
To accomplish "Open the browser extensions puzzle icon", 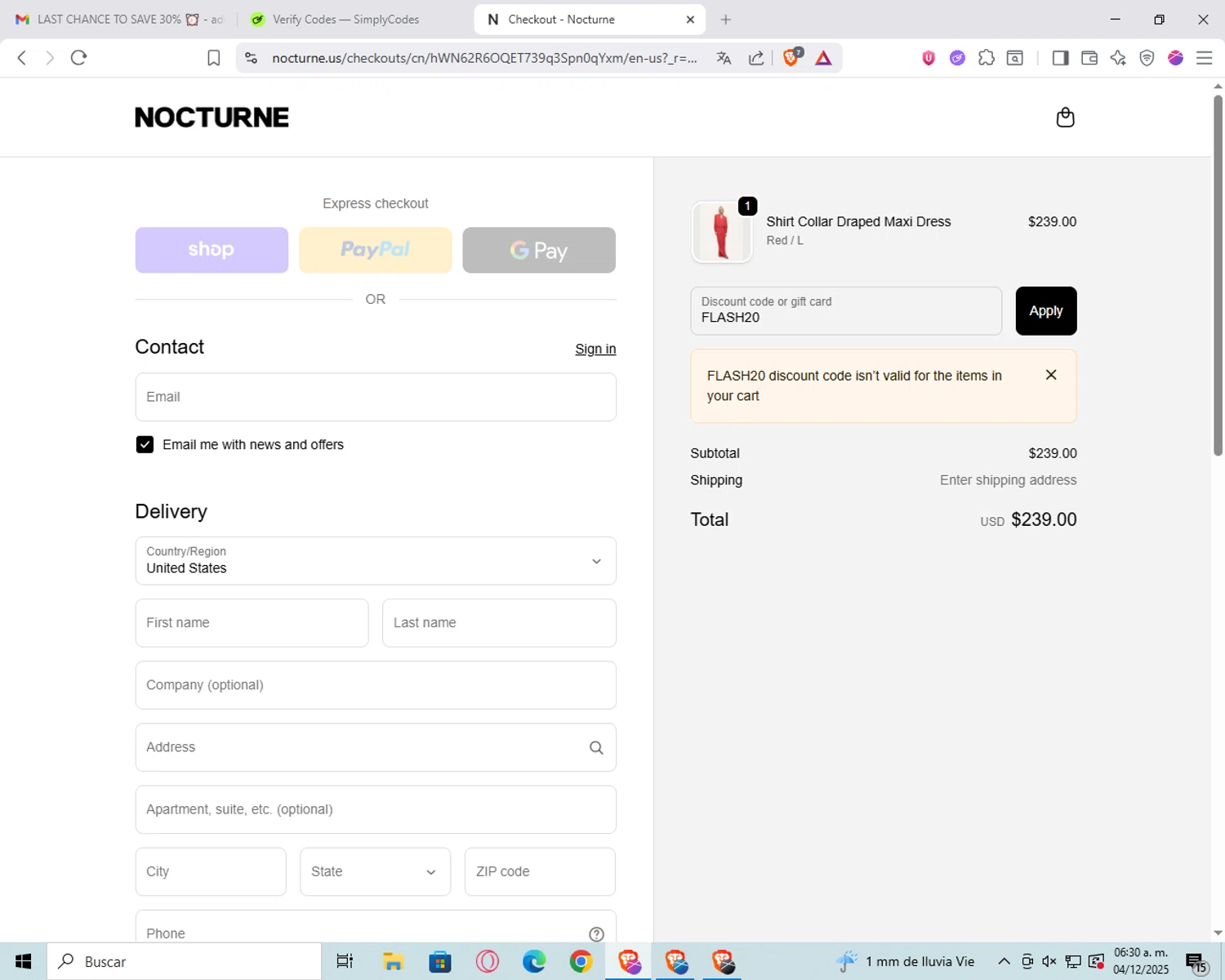I will [x=986, y=58].
